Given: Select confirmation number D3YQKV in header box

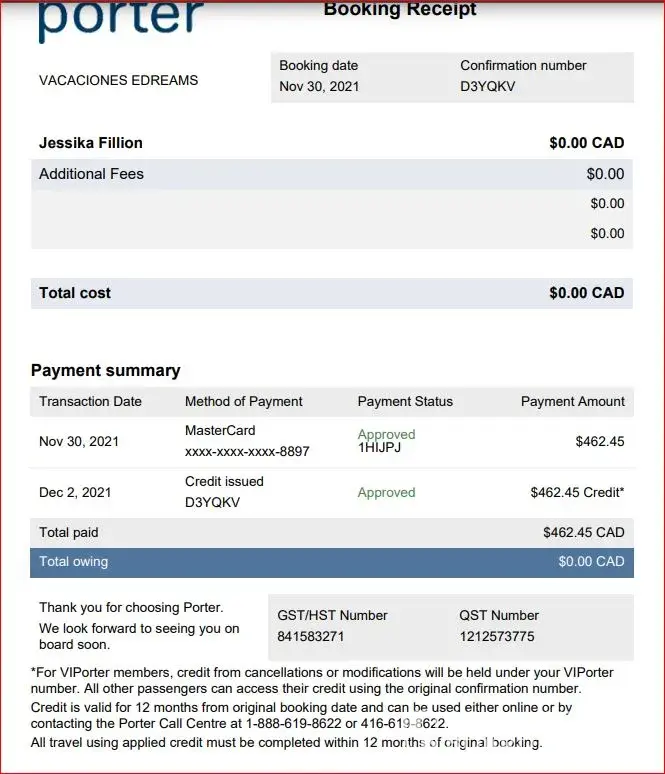Looking at the screenshot, I should pos(487,87).
